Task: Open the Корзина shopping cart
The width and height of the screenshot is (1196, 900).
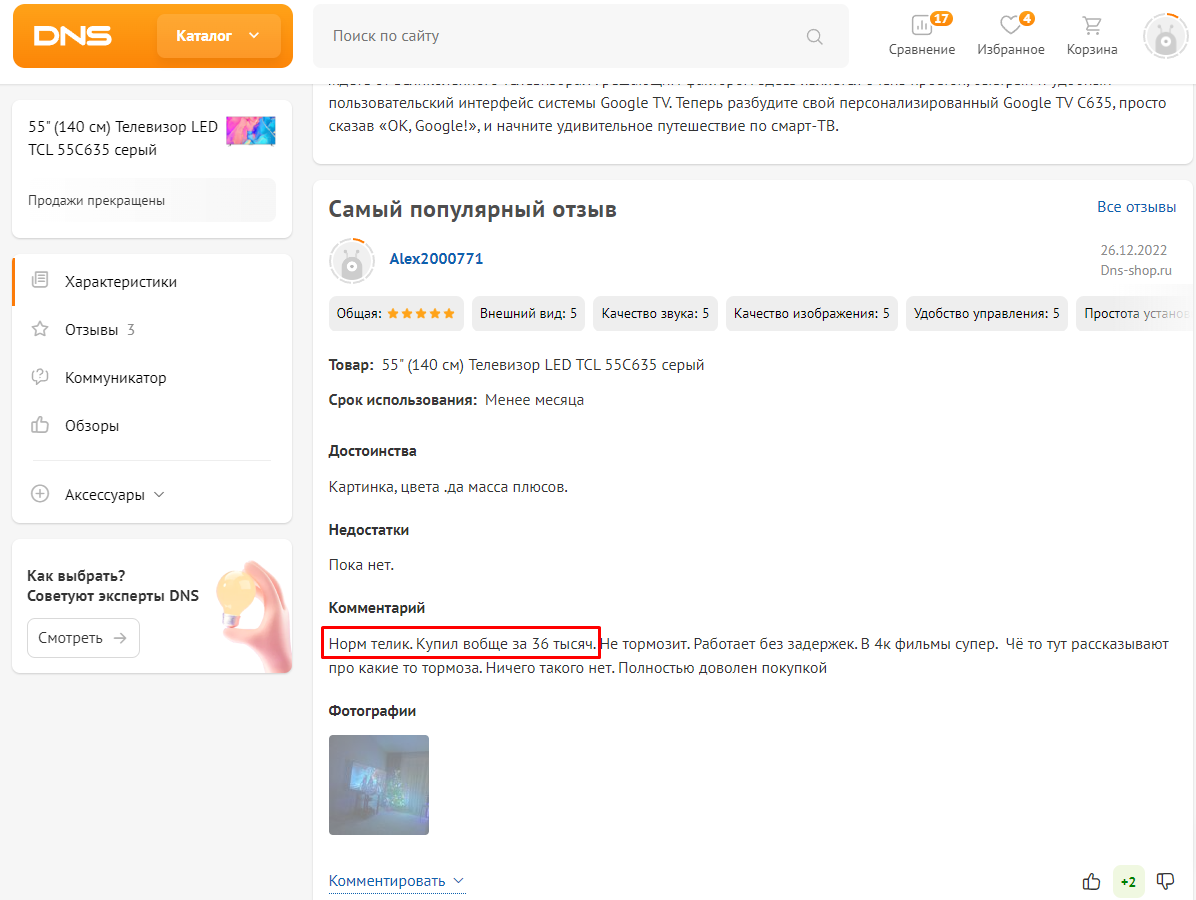Action: 1092,36
